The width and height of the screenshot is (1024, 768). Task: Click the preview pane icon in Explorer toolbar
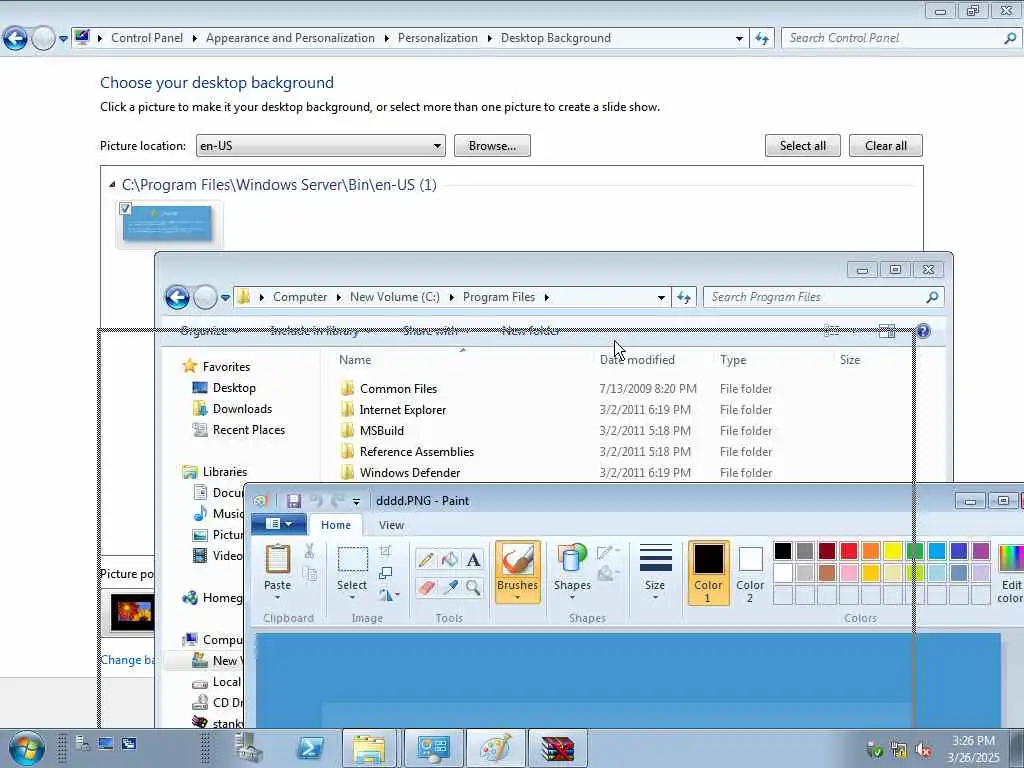point(887,331)
